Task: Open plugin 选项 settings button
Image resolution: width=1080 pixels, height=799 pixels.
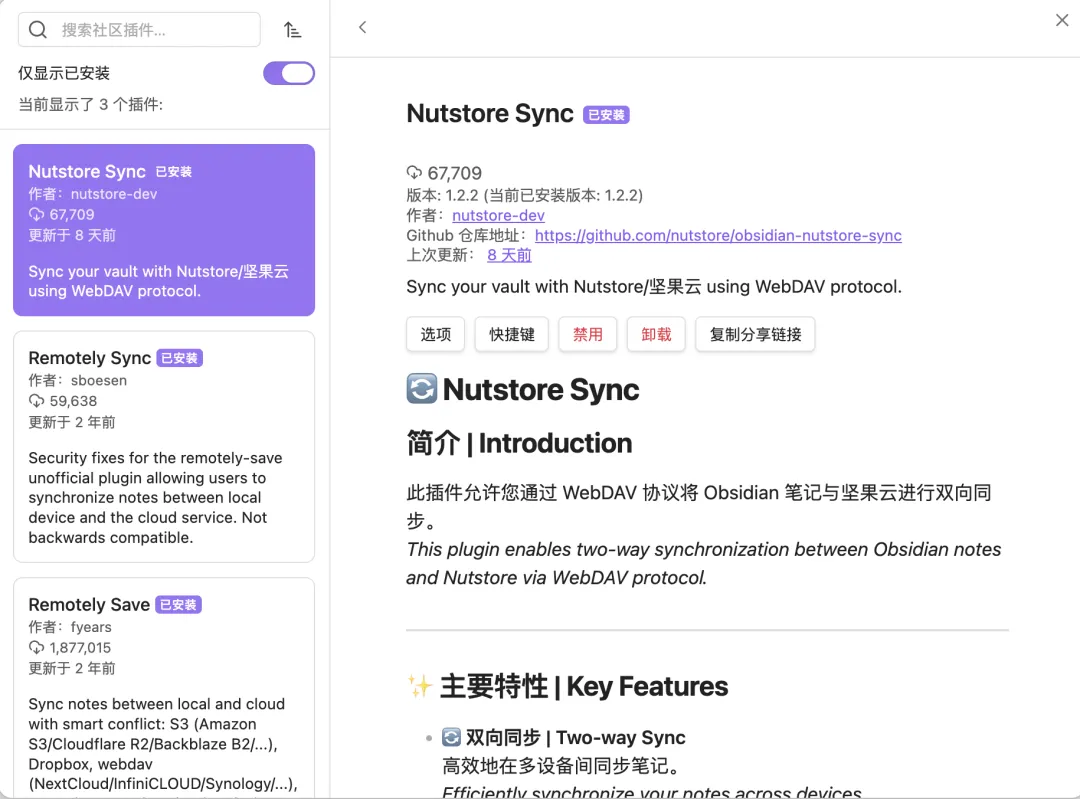Action: click(x=435, y=335)
